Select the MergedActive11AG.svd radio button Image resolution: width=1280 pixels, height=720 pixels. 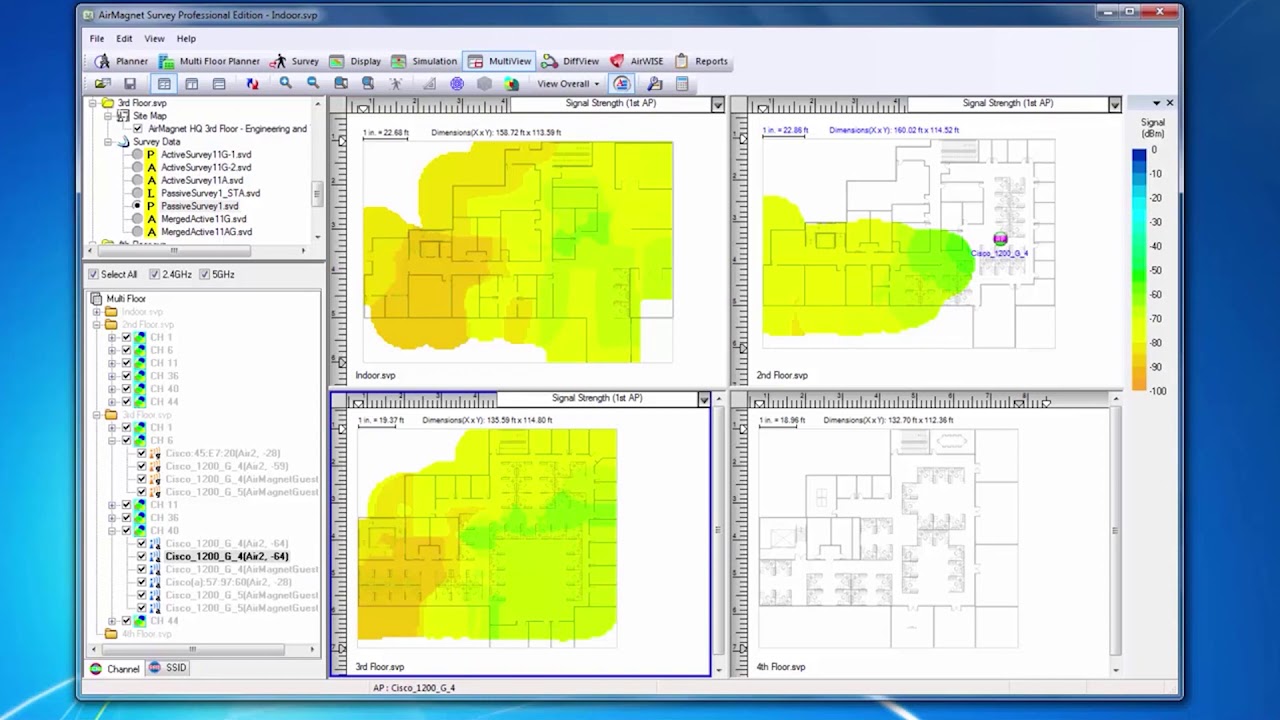pyautogui.click(x=138, y=232)
